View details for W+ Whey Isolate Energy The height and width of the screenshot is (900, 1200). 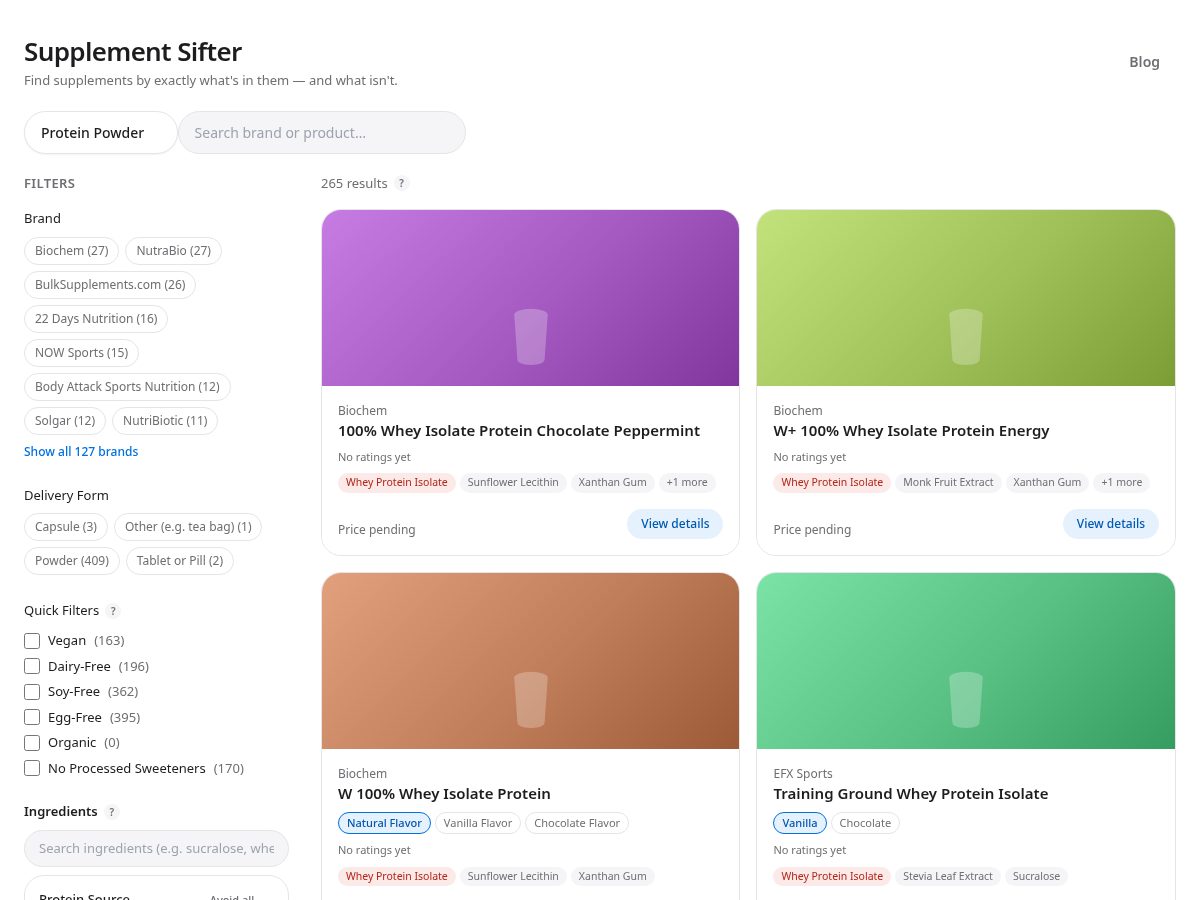pyautogui.click(x=1110, y=524)
